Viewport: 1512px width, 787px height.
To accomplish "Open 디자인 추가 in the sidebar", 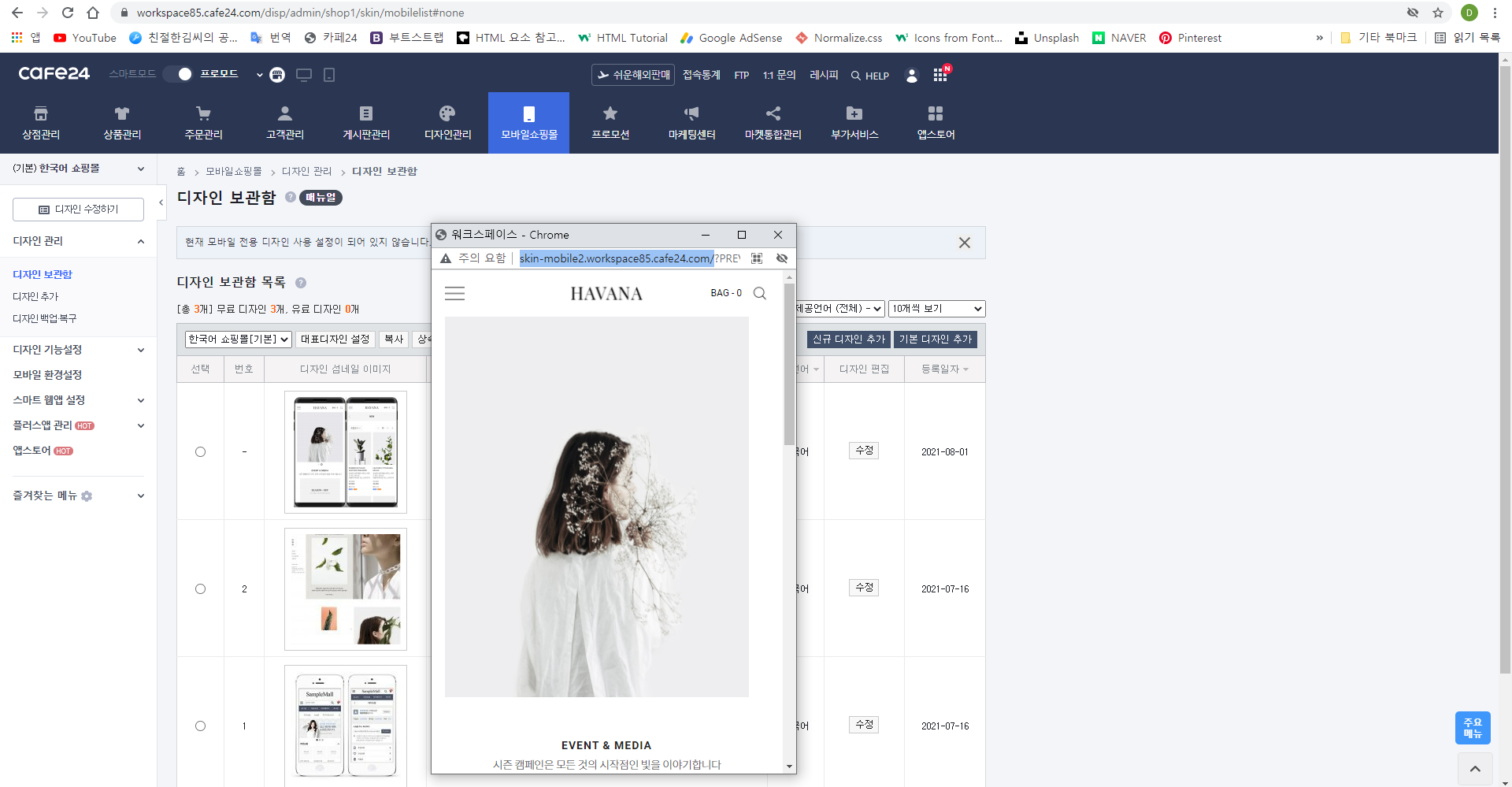I will tap(35, 297).
